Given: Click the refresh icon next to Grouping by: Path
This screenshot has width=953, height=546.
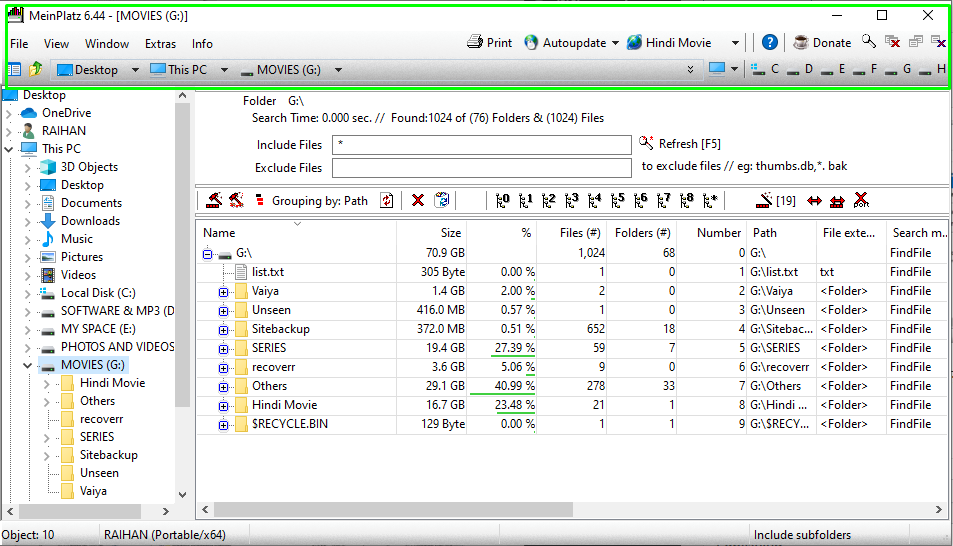Looking at the screenshot, I should point(387,200).
